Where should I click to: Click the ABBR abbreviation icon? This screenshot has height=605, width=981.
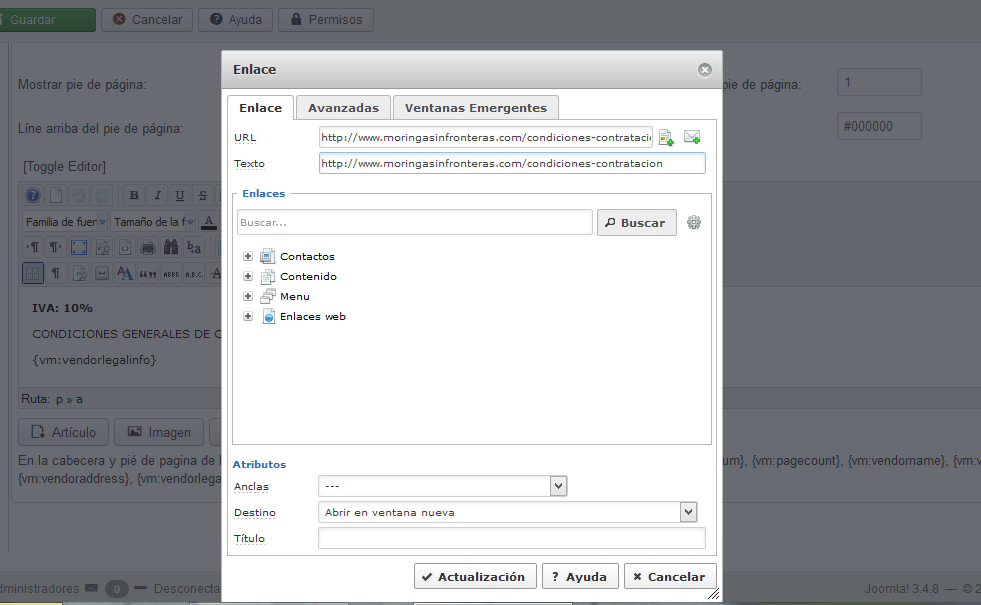pos(171,273)
